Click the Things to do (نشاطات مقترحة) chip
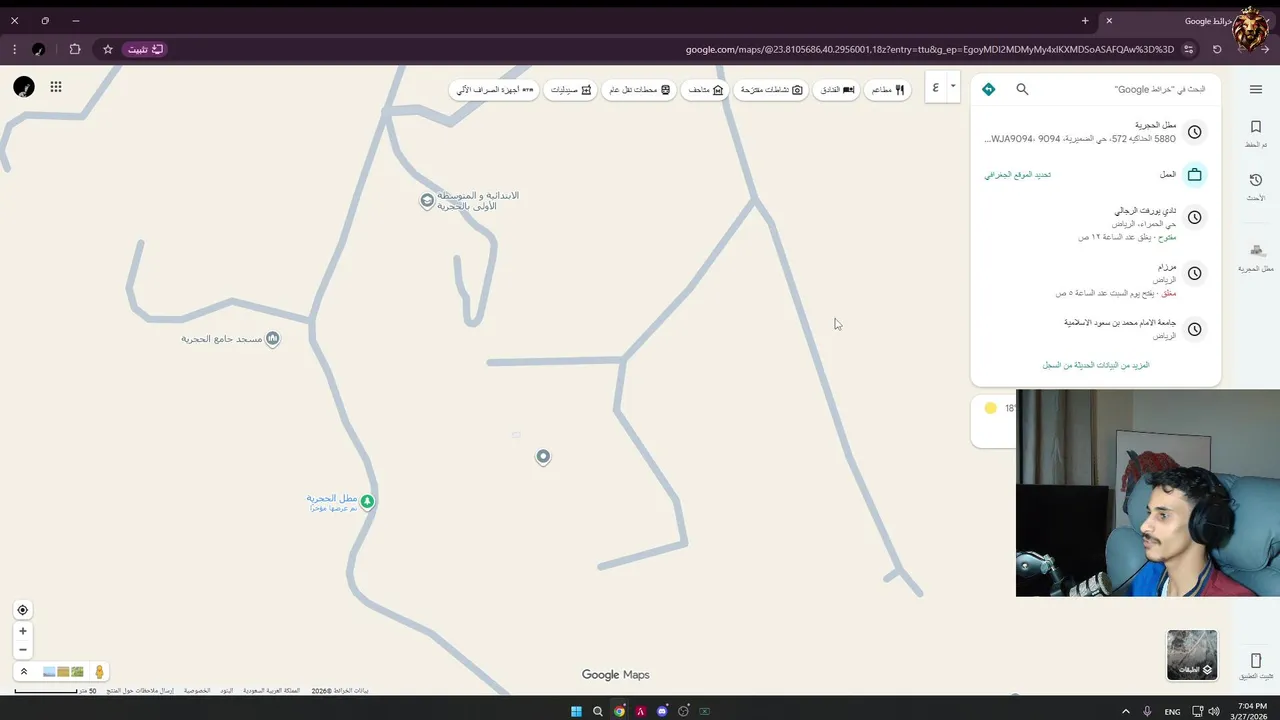 coord(771,90)
